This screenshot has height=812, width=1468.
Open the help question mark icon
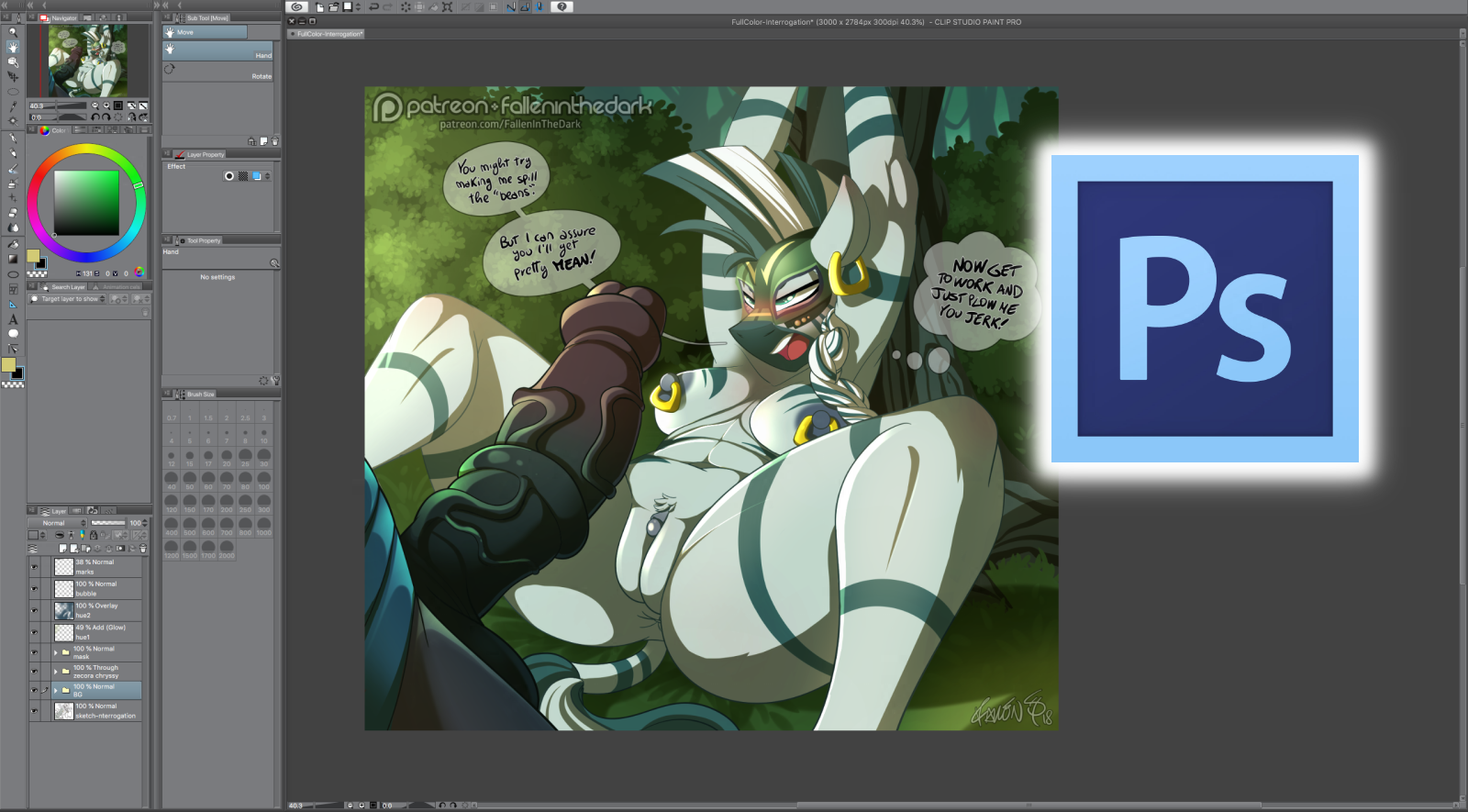coord(562,6)
